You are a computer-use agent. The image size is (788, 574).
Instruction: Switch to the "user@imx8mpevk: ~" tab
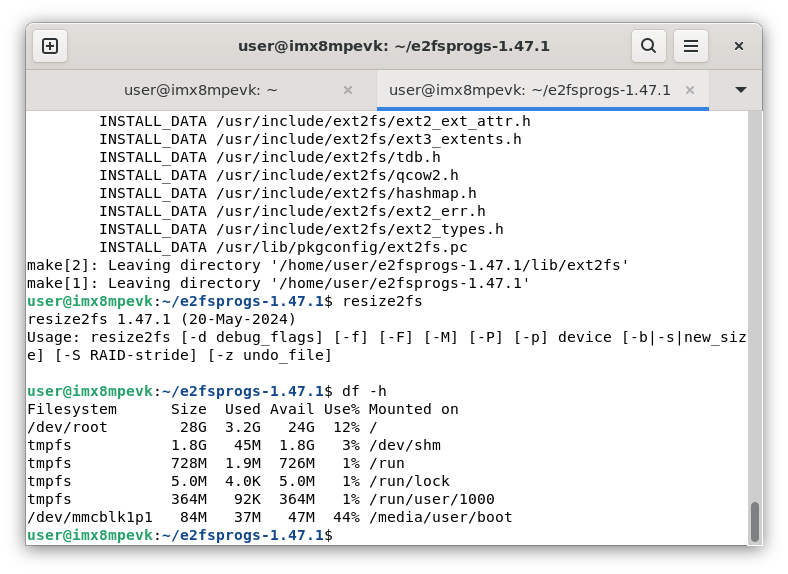[x=200, y=90]
